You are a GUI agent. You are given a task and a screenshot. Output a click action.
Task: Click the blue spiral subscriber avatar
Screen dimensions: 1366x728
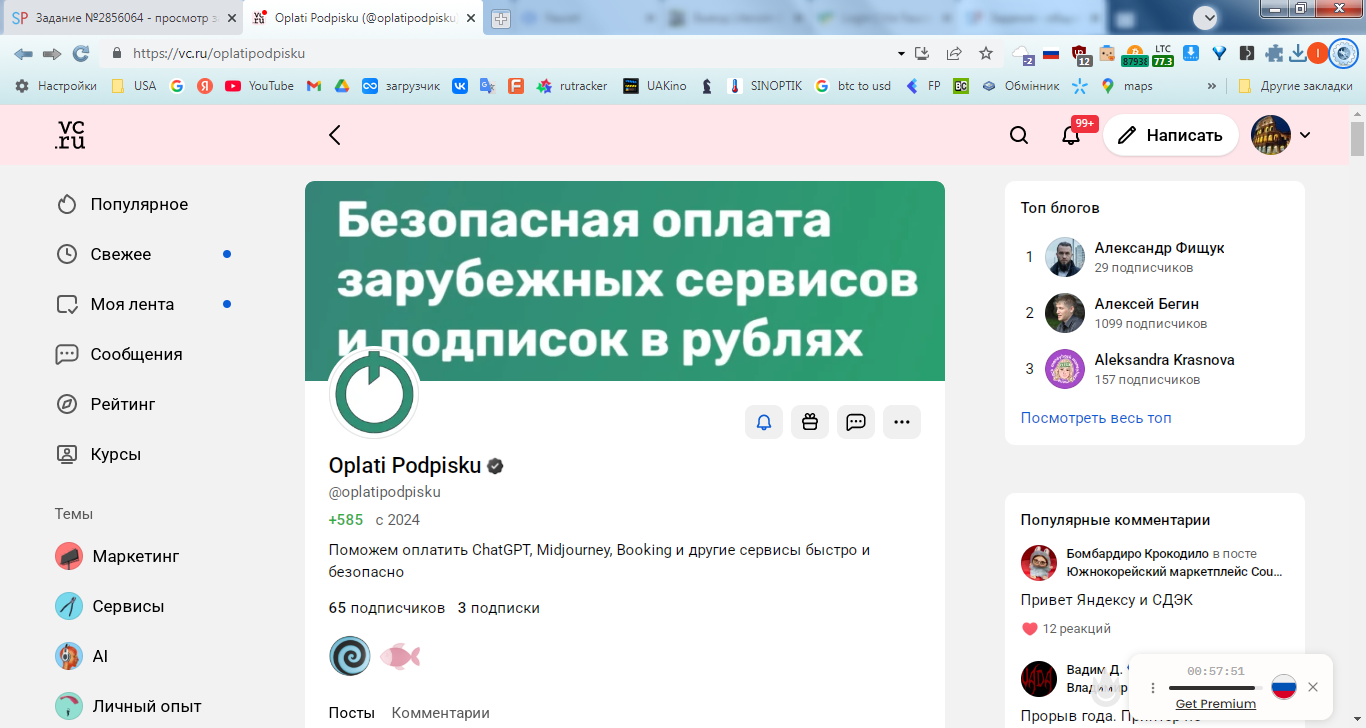pyautogui.click(x=350, y=656)
